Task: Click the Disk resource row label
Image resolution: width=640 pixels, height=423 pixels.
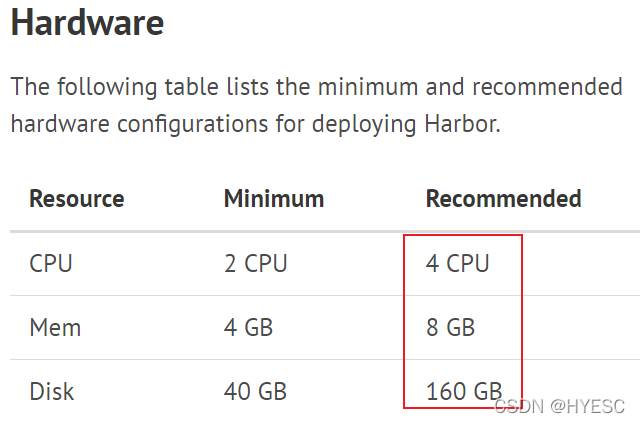Action: click(52, 391)
